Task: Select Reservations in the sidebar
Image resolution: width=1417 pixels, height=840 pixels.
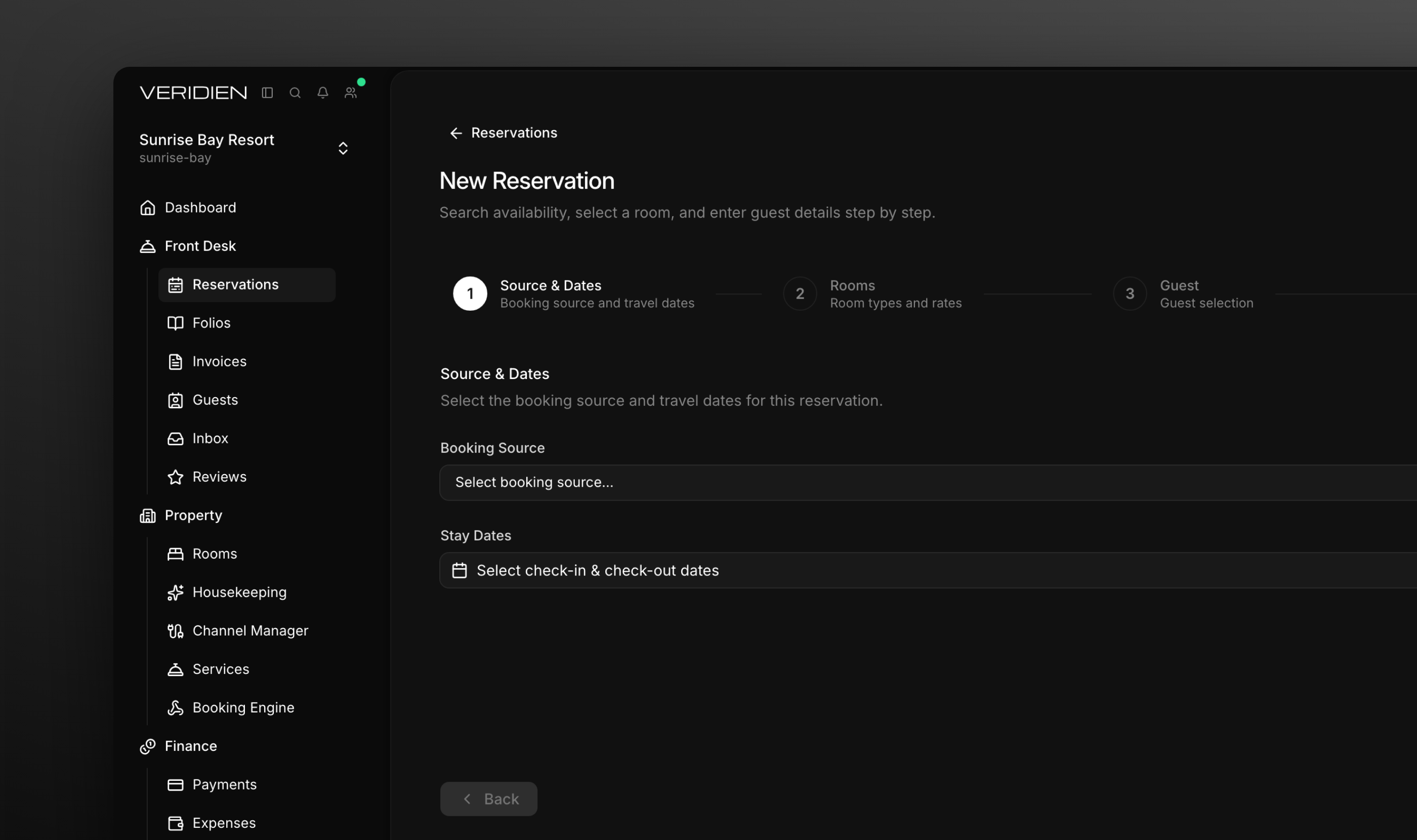Action: (x=247, y=285)
